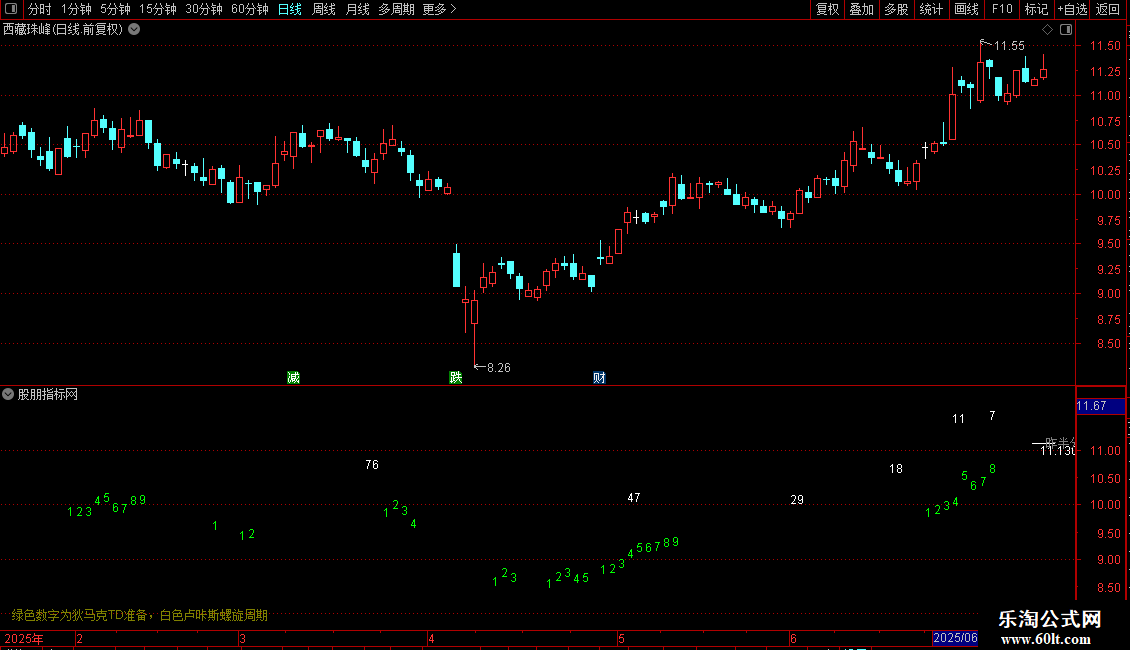Switch to 月线 monthly chart
This screenshot has height=650, width=1130.
pyautogui.click(x=357, y=9)
